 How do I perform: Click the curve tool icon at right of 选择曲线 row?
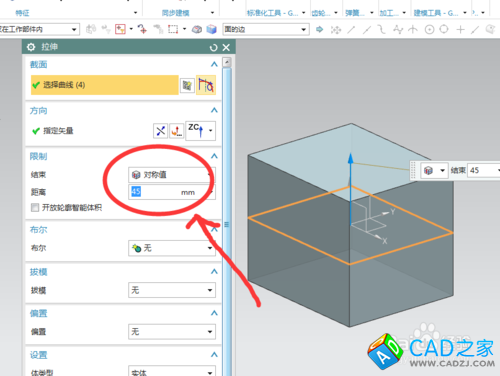pyautogui.click(x=206, y=85)
